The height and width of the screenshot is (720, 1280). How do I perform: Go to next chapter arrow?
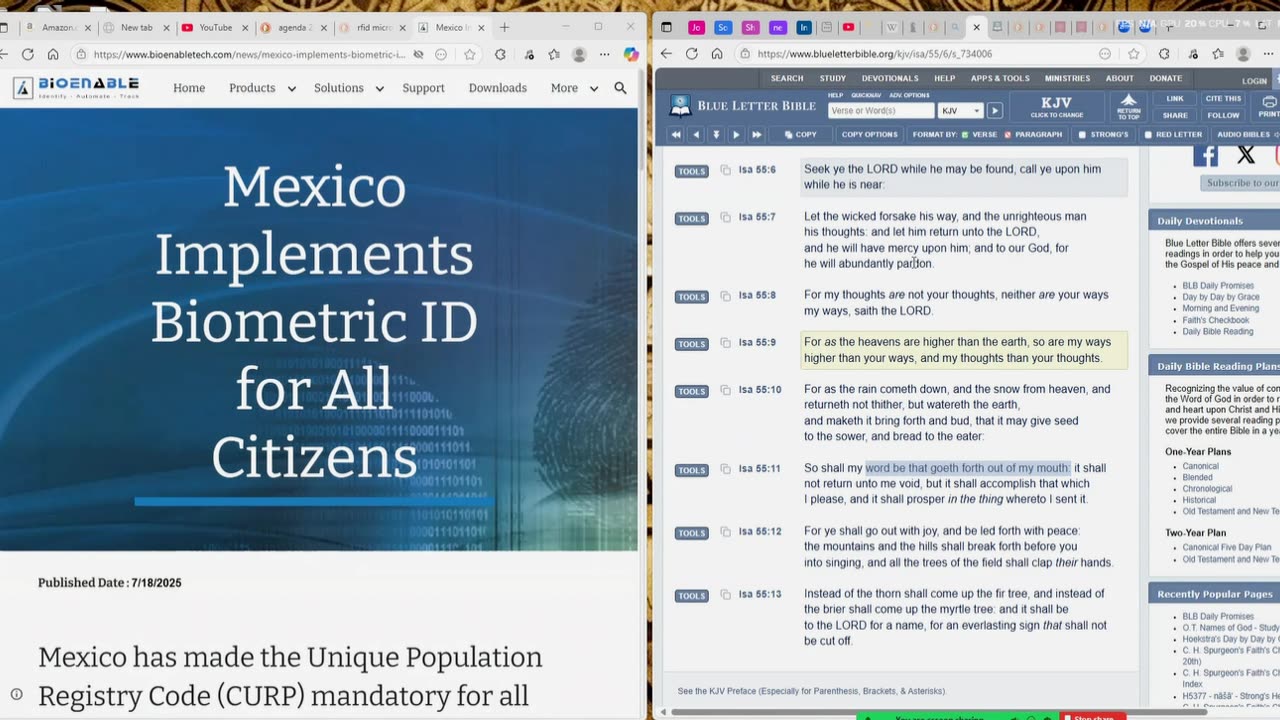(736, 134)
